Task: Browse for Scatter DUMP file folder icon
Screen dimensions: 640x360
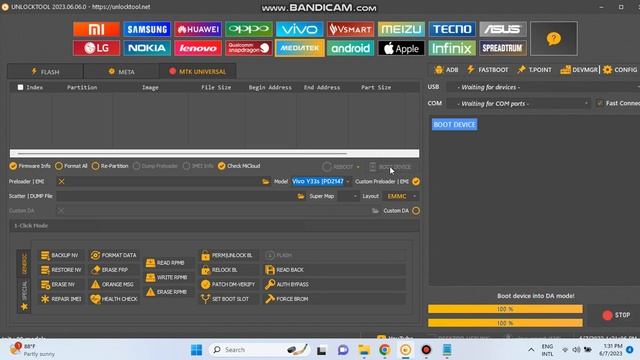Action: 301,196
